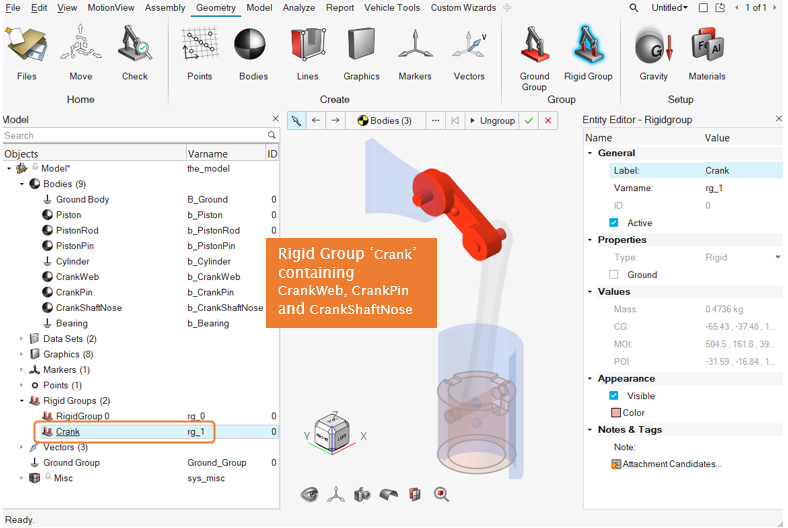Switch to the Model ribbon tab
This screenshot has height=528, width=788.
[x=259, y=8]
